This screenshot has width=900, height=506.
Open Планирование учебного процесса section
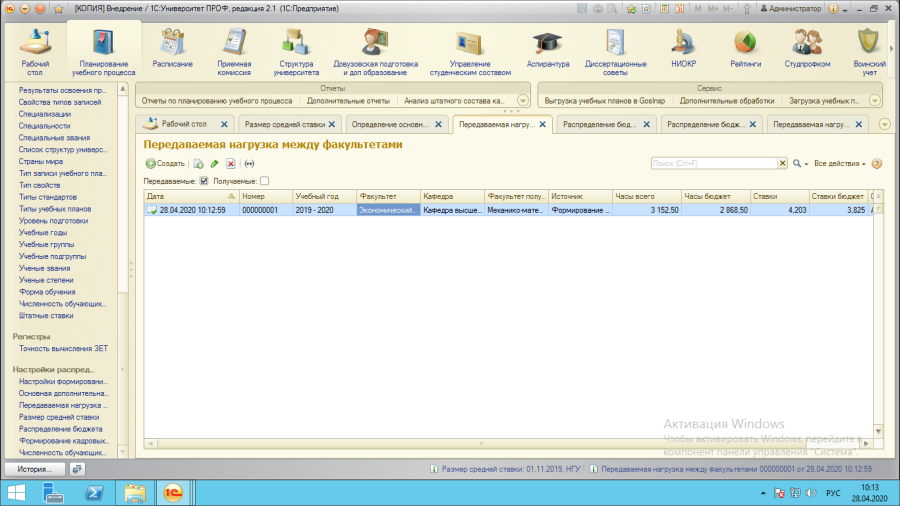click(103, 52)
